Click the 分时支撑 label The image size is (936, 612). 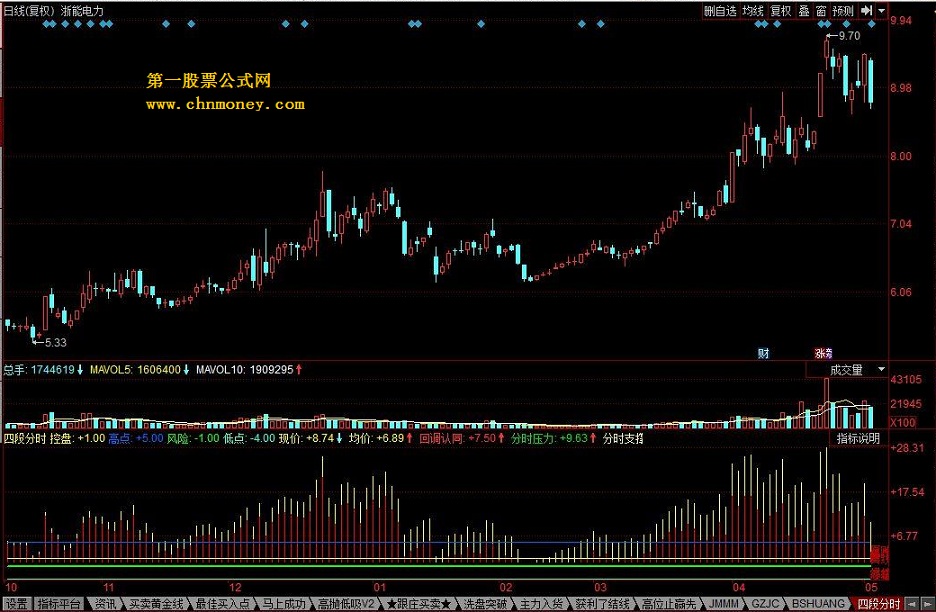[x=623, y=438]
